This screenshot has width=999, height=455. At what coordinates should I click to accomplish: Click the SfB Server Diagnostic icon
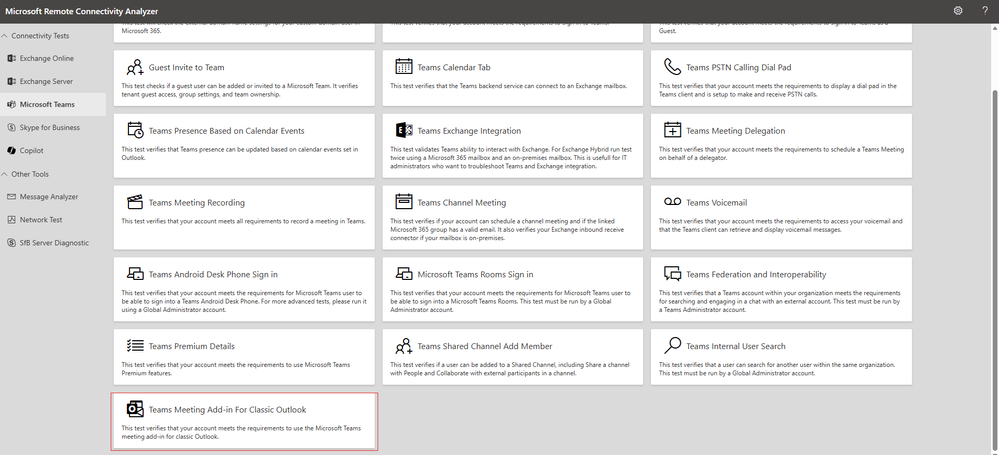pos(11,243)
